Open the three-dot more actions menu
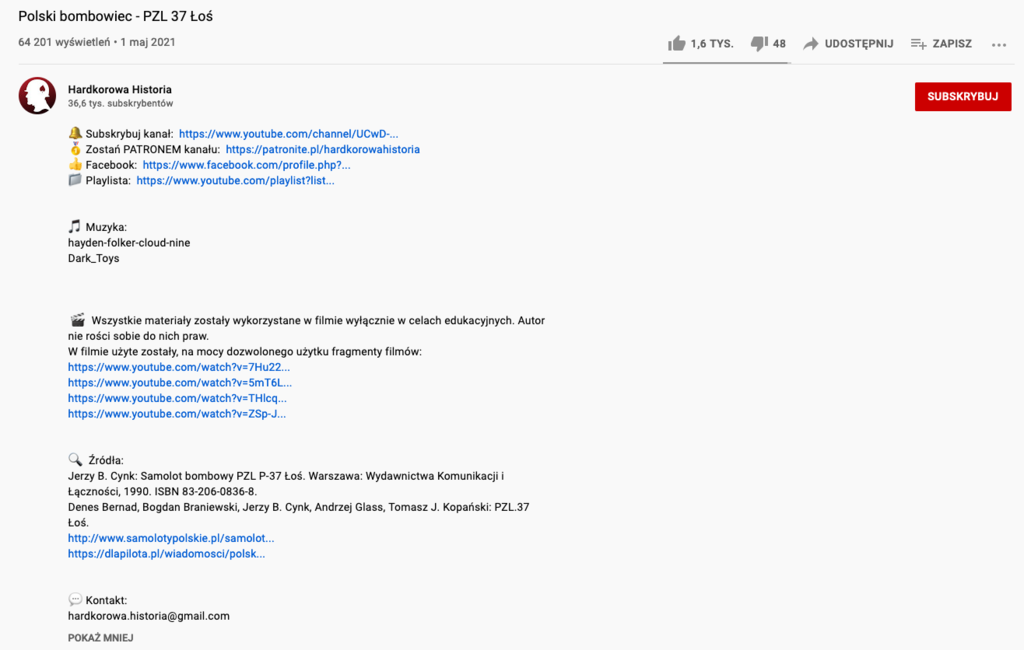Screen dimensions: 1024x650 point(999,44)
